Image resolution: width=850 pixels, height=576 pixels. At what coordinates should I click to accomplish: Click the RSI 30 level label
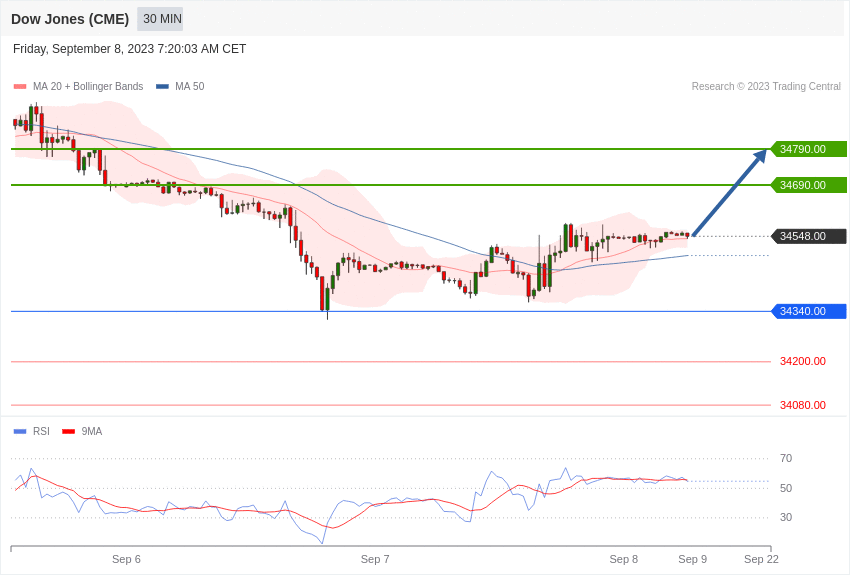786,517
